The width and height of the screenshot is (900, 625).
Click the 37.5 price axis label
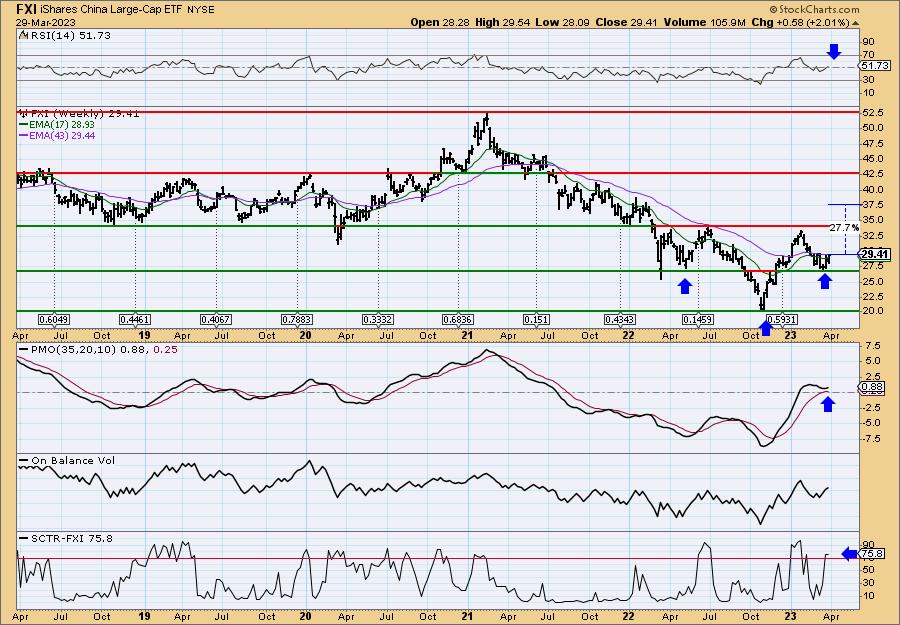(872, 204)
